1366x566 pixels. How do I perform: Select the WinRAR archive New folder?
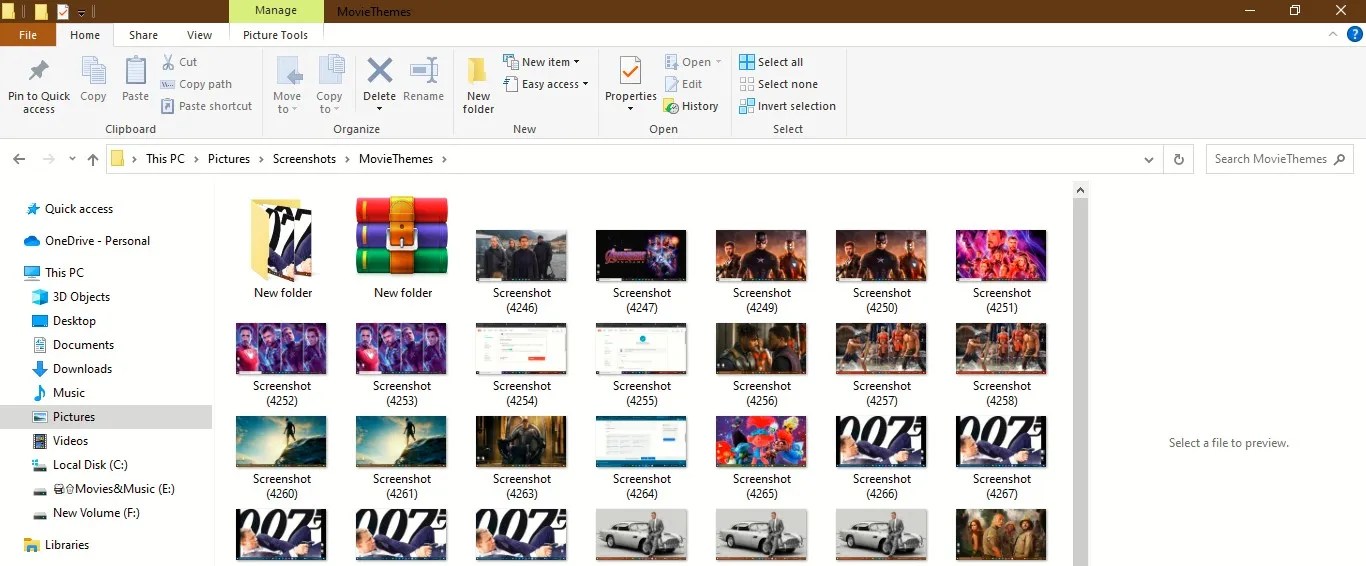coord(402,237)
